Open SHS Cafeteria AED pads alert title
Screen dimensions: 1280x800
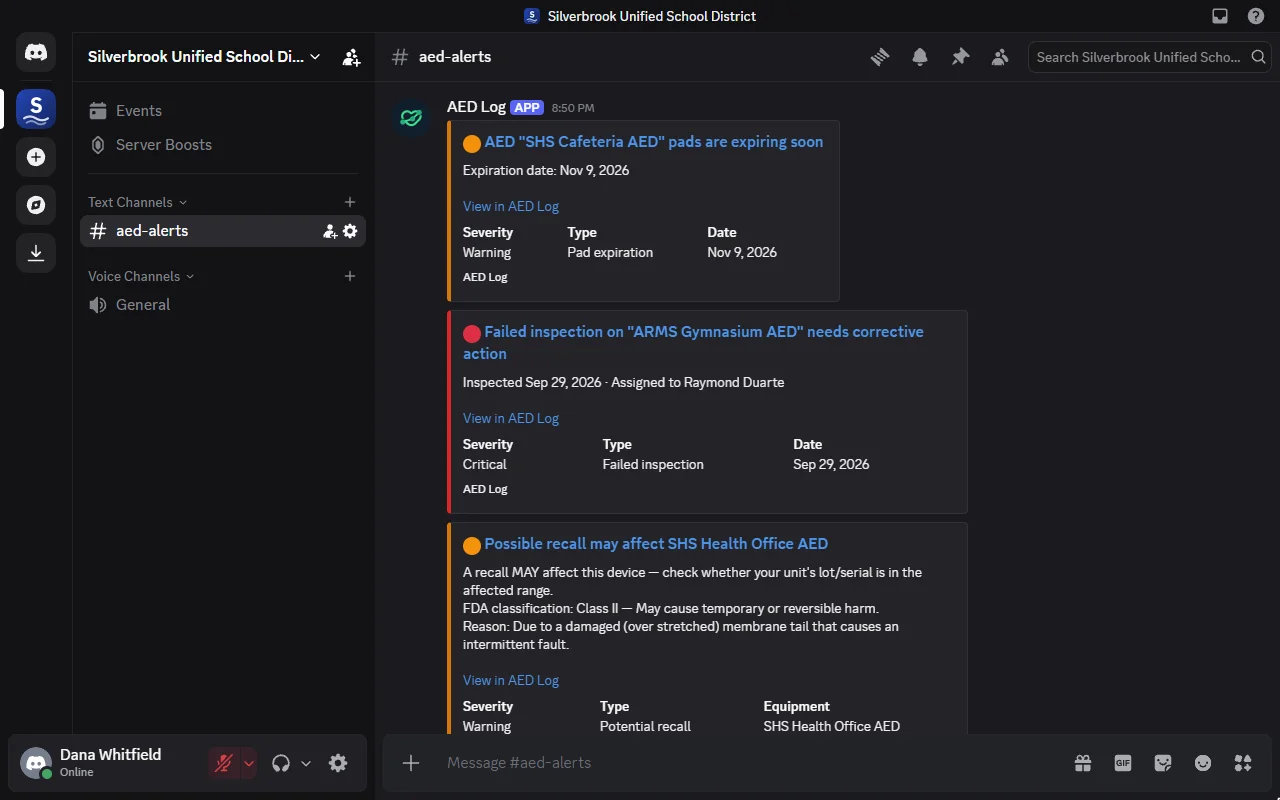[654, 142]
